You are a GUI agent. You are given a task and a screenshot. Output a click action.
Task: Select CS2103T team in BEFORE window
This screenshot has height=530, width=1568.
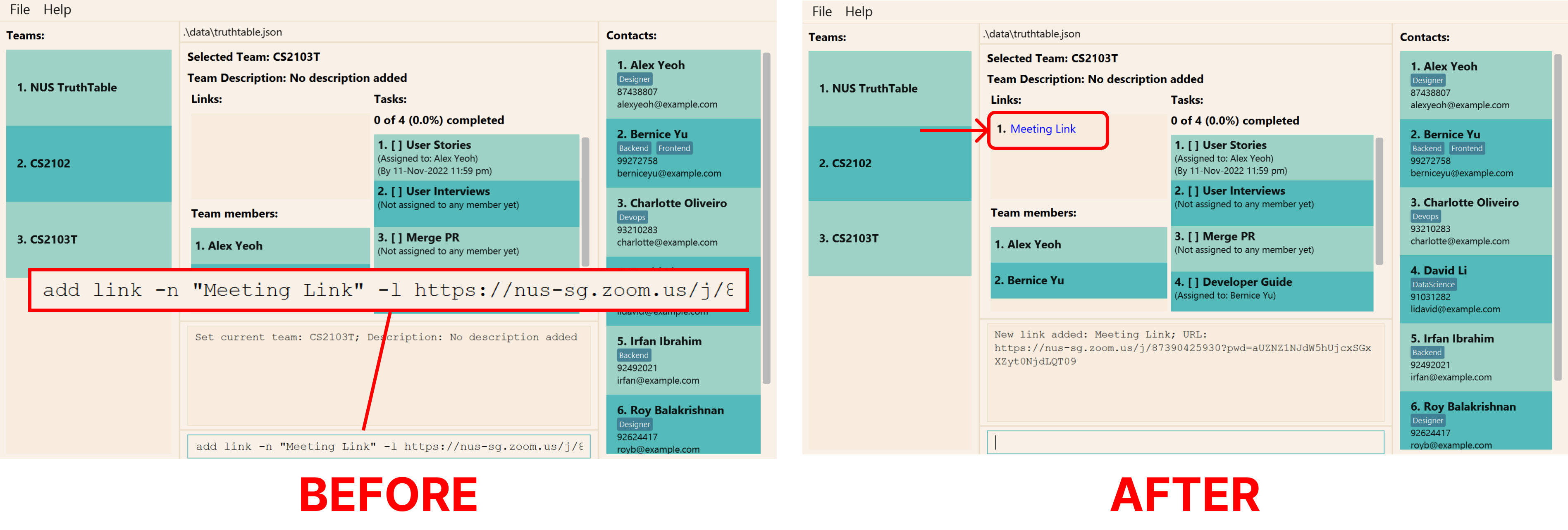[89, 239]
